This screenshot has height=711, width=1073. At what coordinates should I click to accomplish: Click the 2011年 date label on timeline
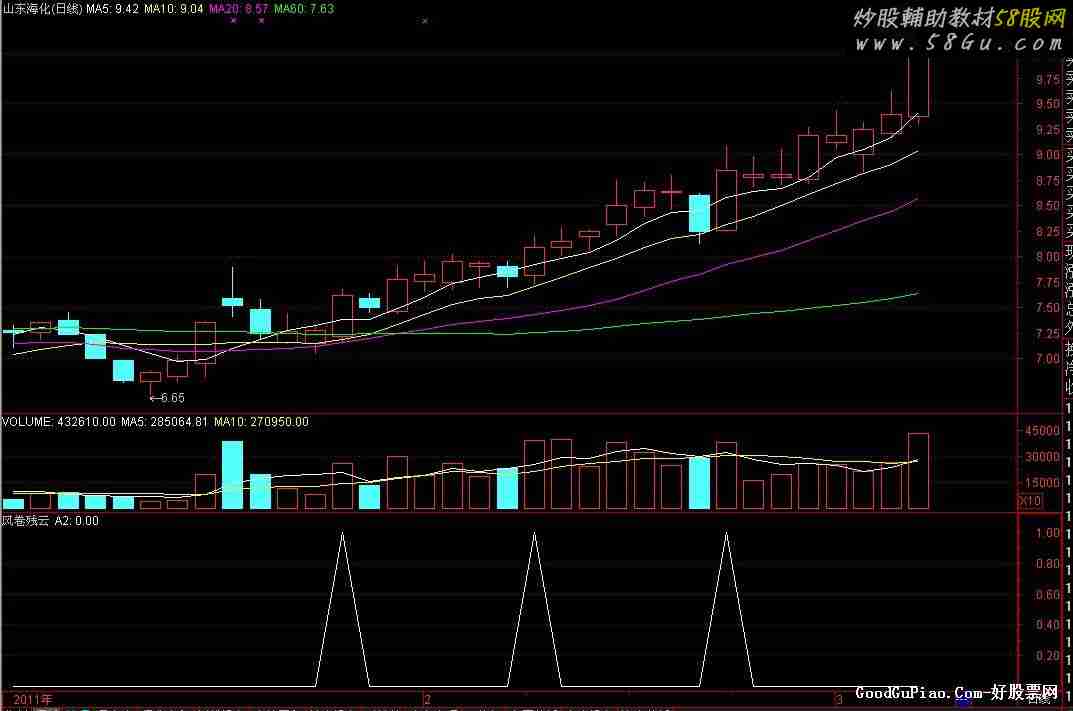(x=30, y=697)
